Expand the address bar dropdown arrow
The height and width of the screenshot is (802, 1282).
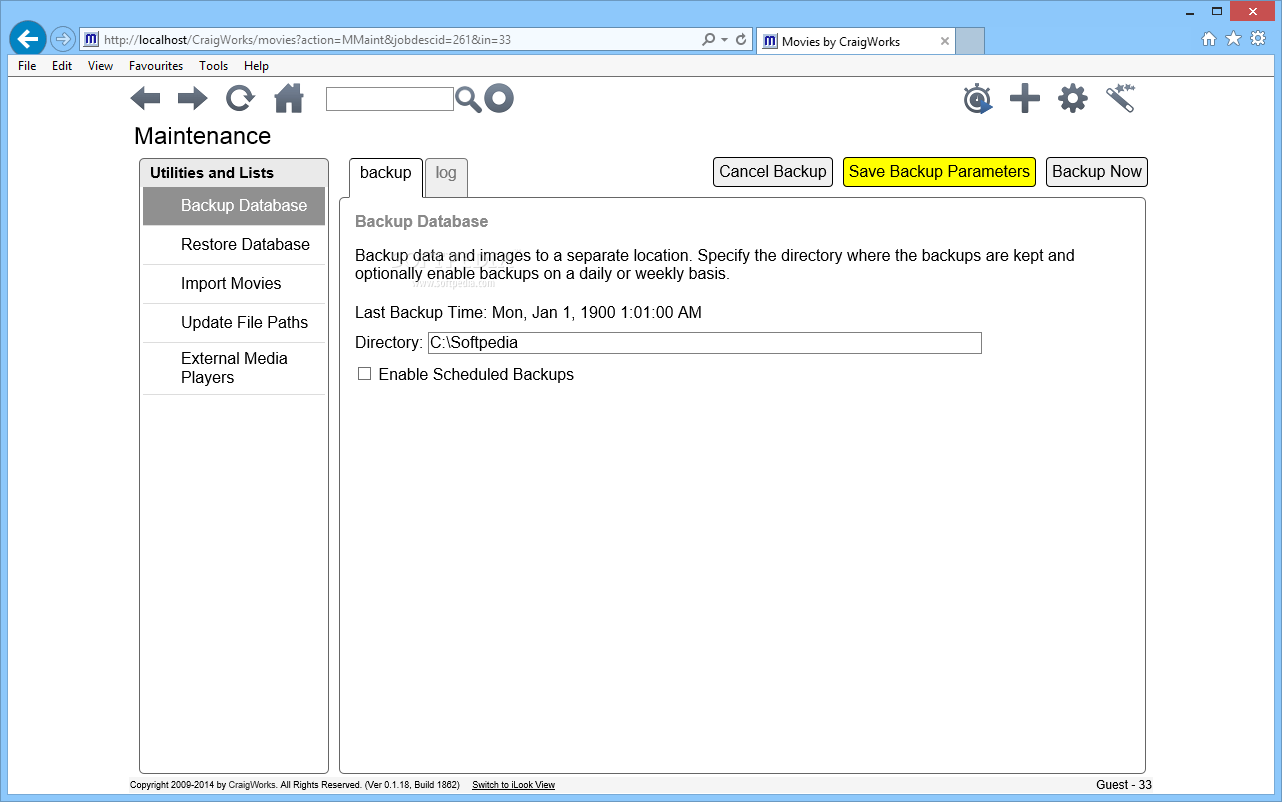724,40
